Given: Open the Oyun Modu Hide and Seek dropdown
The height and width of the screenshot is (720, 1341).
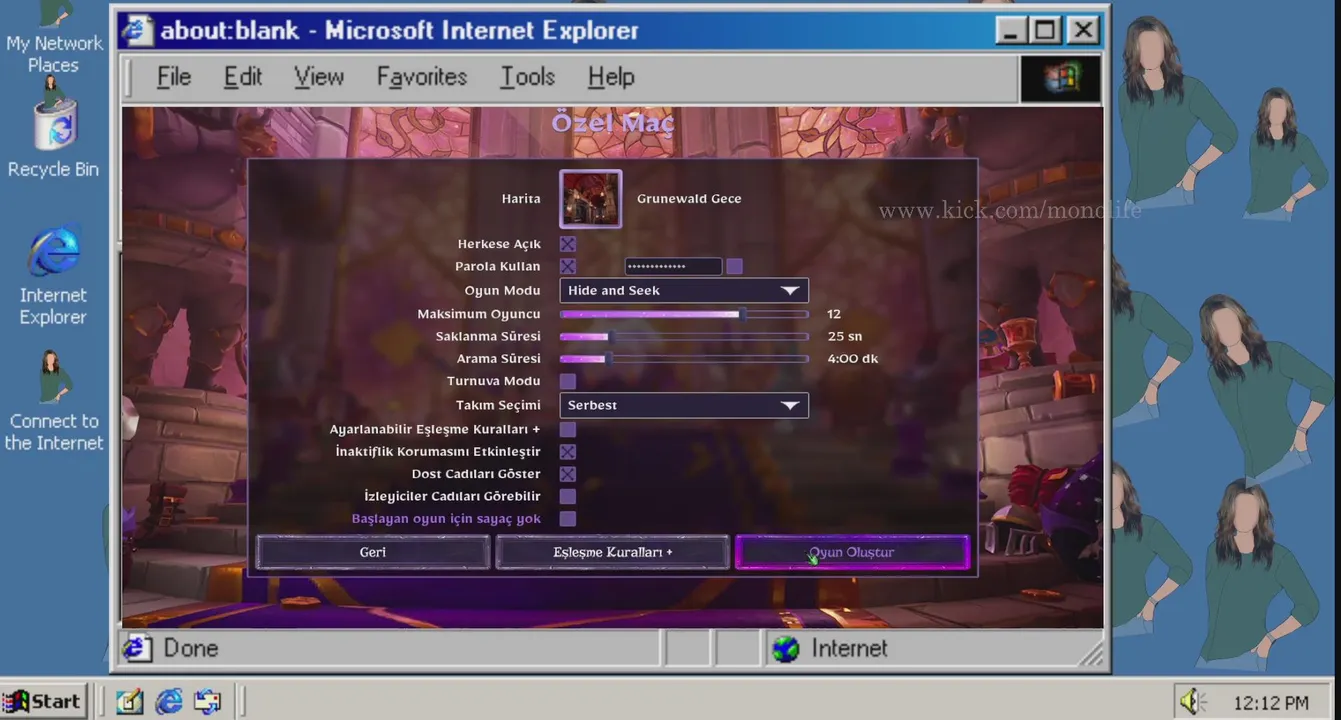Looking at the screenshot, I should tap(684, 291).
